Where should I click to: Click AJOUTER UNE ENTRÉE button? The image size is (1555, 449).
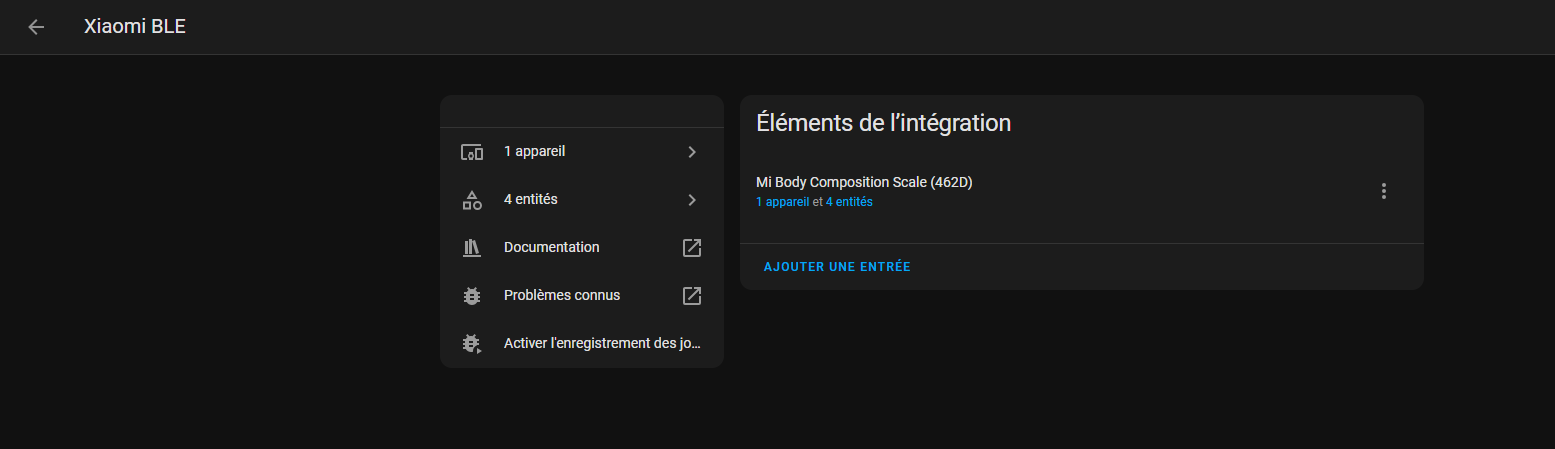[837, 267]
